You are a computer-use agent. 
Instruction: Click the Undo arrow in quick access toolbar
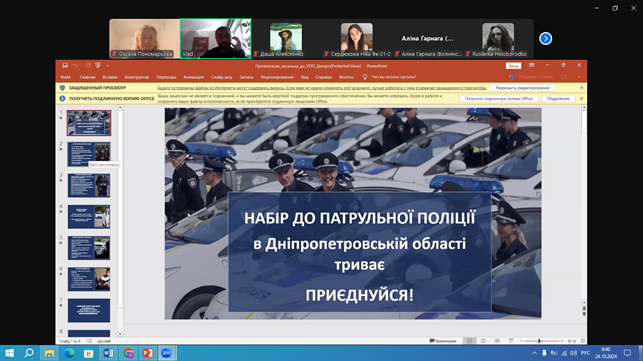point(75,66)
